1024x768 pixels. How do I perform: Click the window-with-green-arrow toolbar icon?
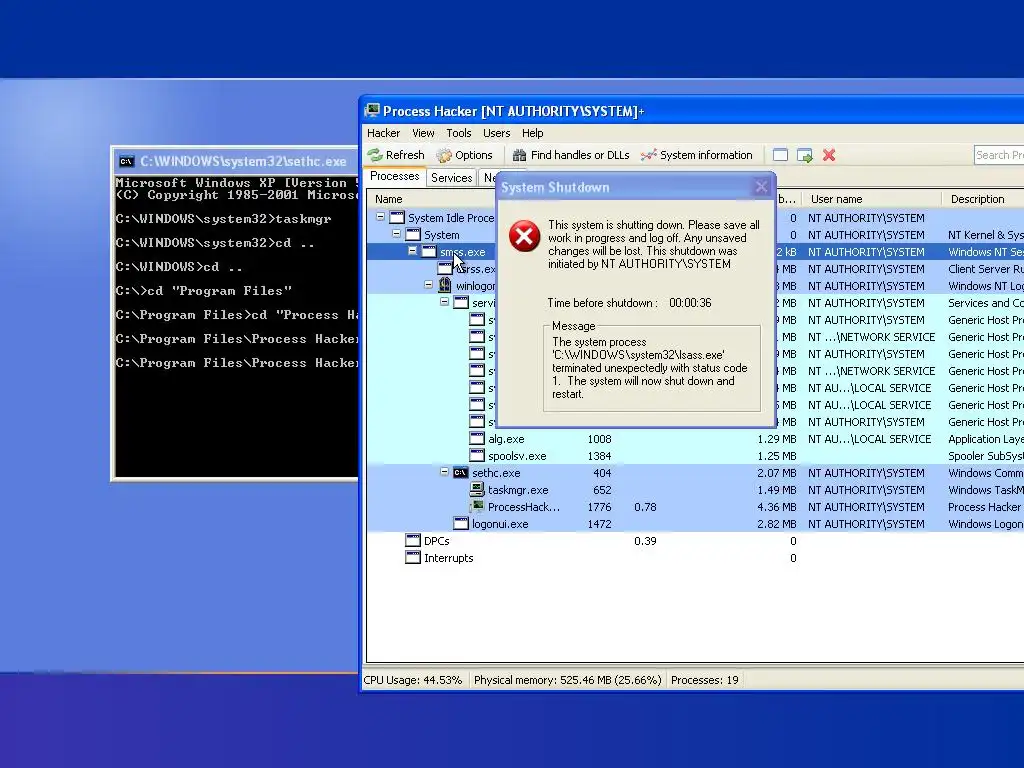(x=805, y=155)
